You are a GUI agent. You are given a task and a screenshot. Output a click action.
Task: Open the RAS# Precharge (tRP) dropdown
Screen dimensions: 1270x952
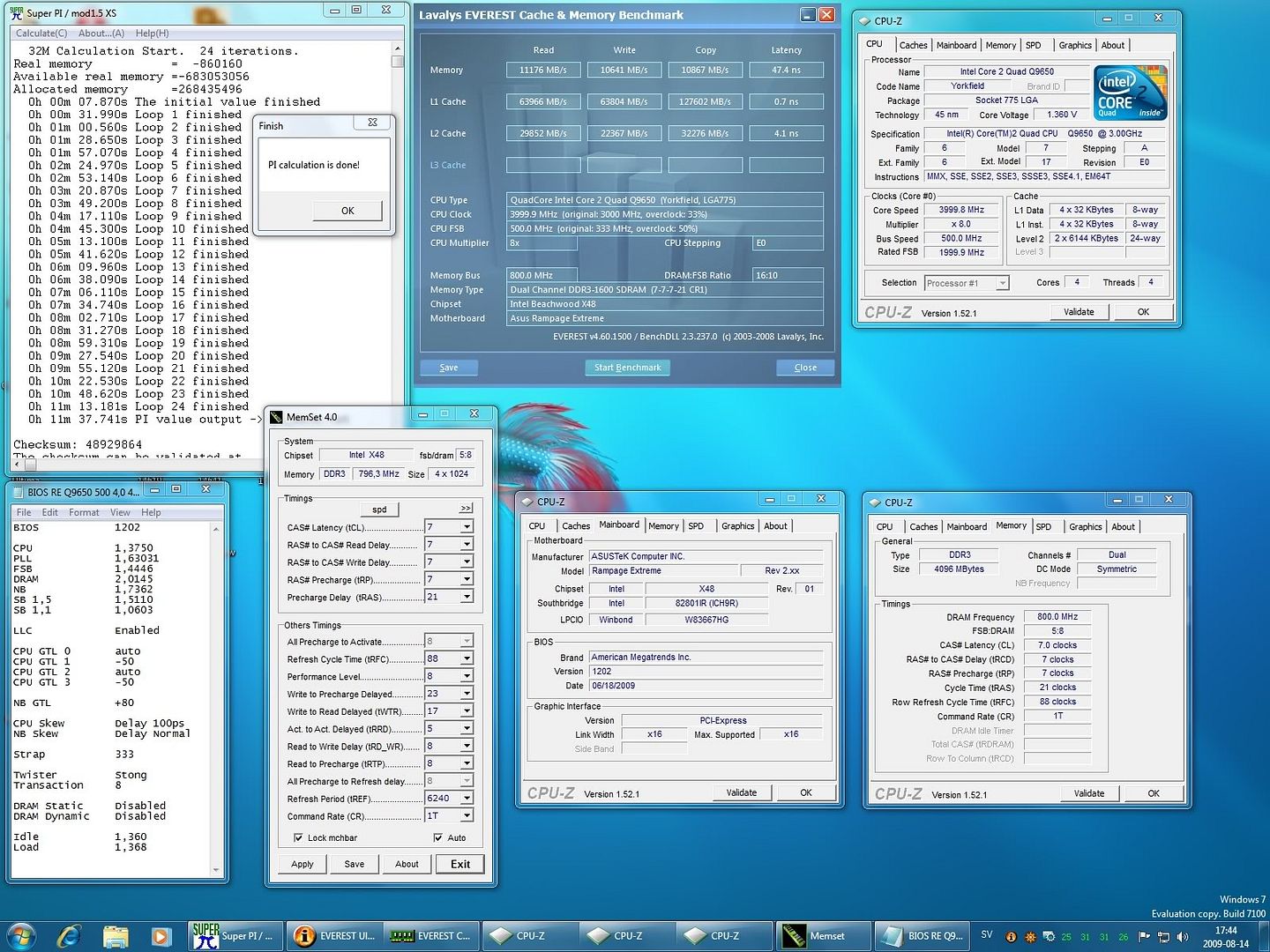(467, 580)
